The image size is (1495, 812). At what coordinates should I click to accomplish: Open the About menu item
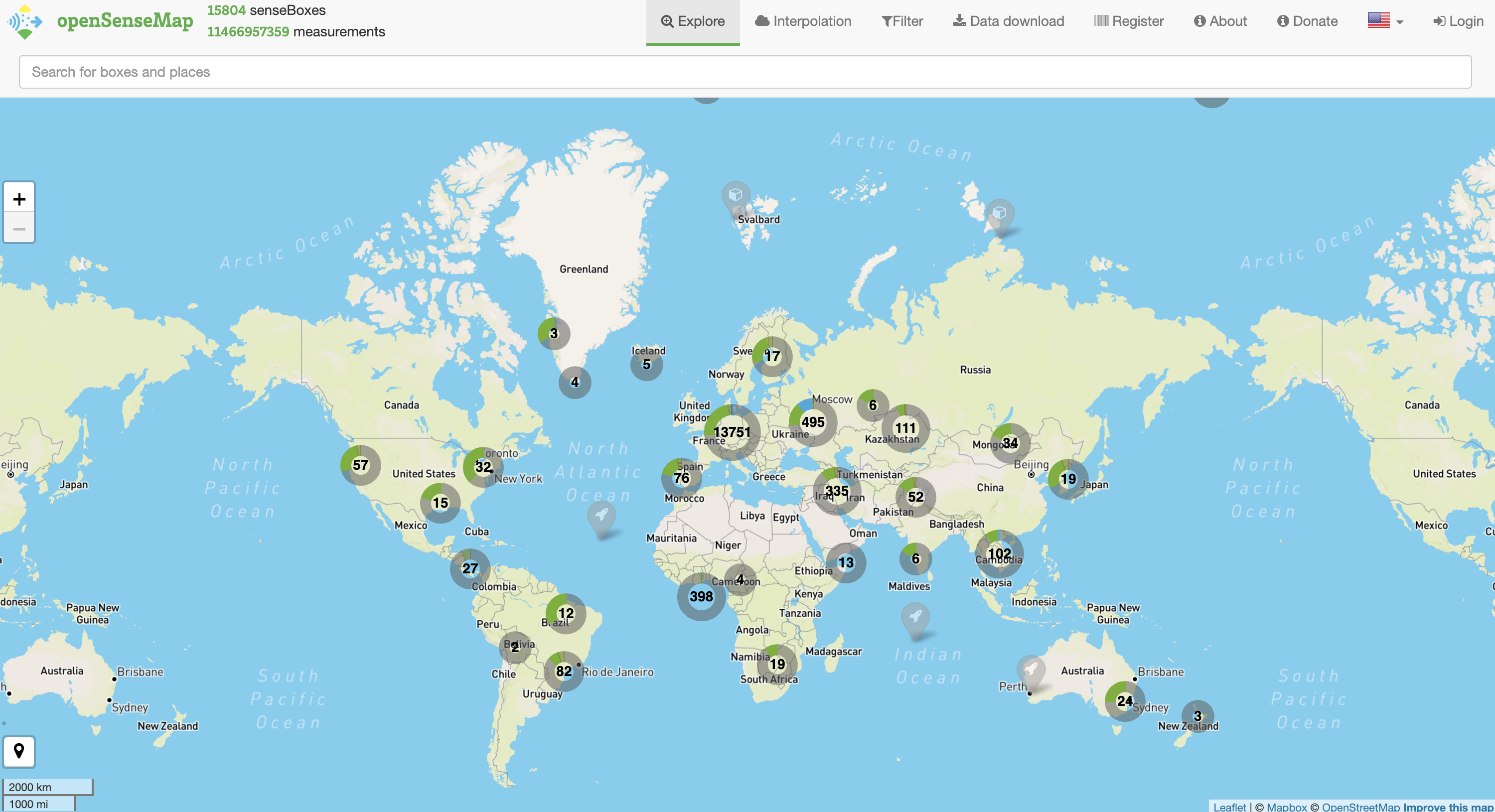click(1220, 21)
